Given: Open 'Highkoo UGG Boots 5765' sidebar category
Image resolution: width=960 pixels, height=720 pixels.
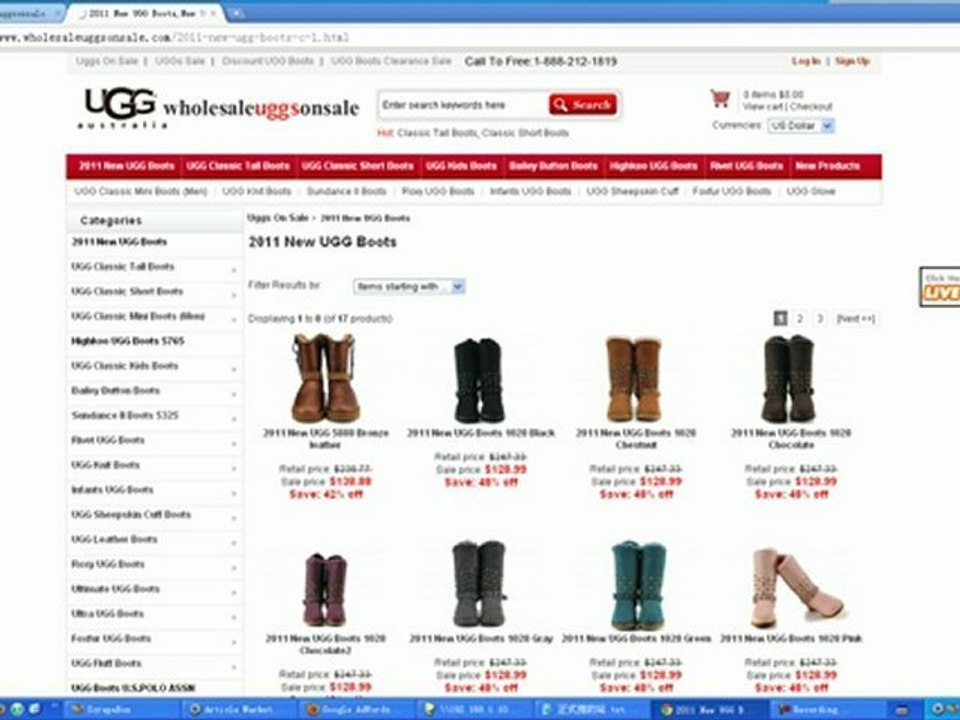Looking at the screenshot, I should point(127,341).
